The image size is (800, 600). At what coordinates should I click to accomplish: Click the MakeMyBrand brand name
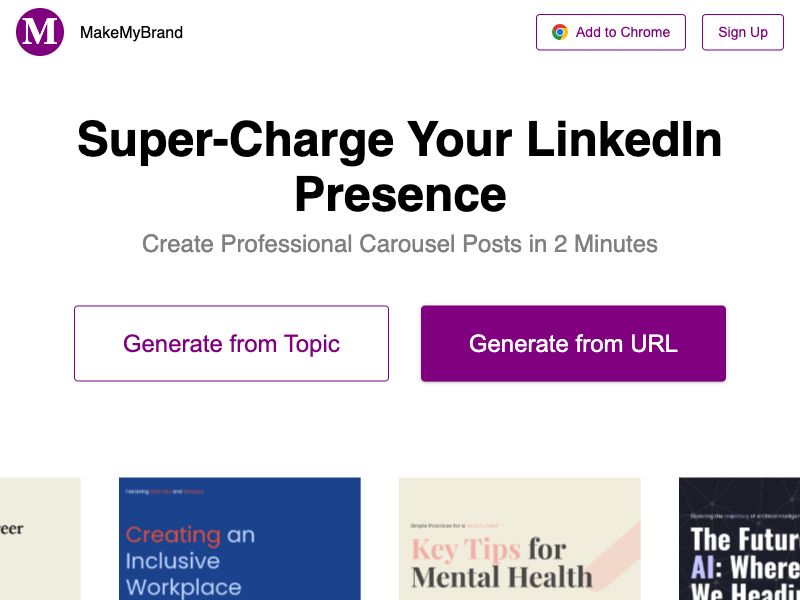click(131, 32)
